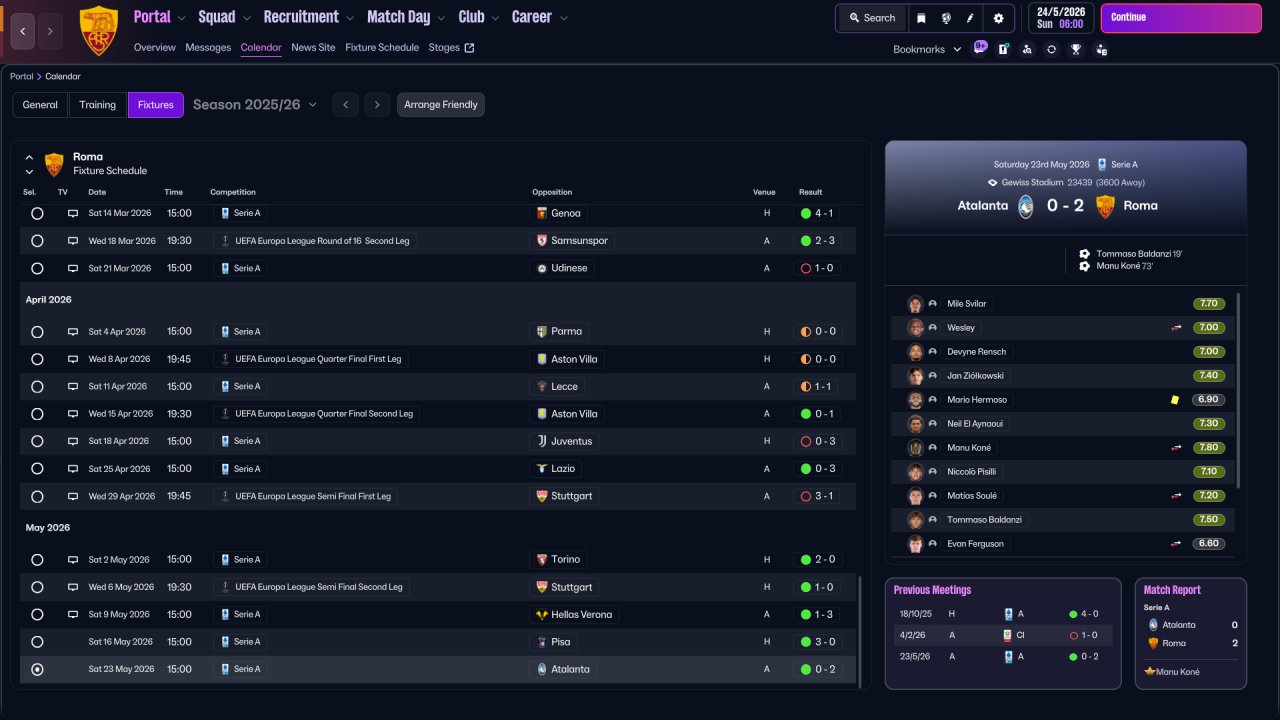1280x720 pixels.
Task: Go to next season arrow button
Action: 377,105
